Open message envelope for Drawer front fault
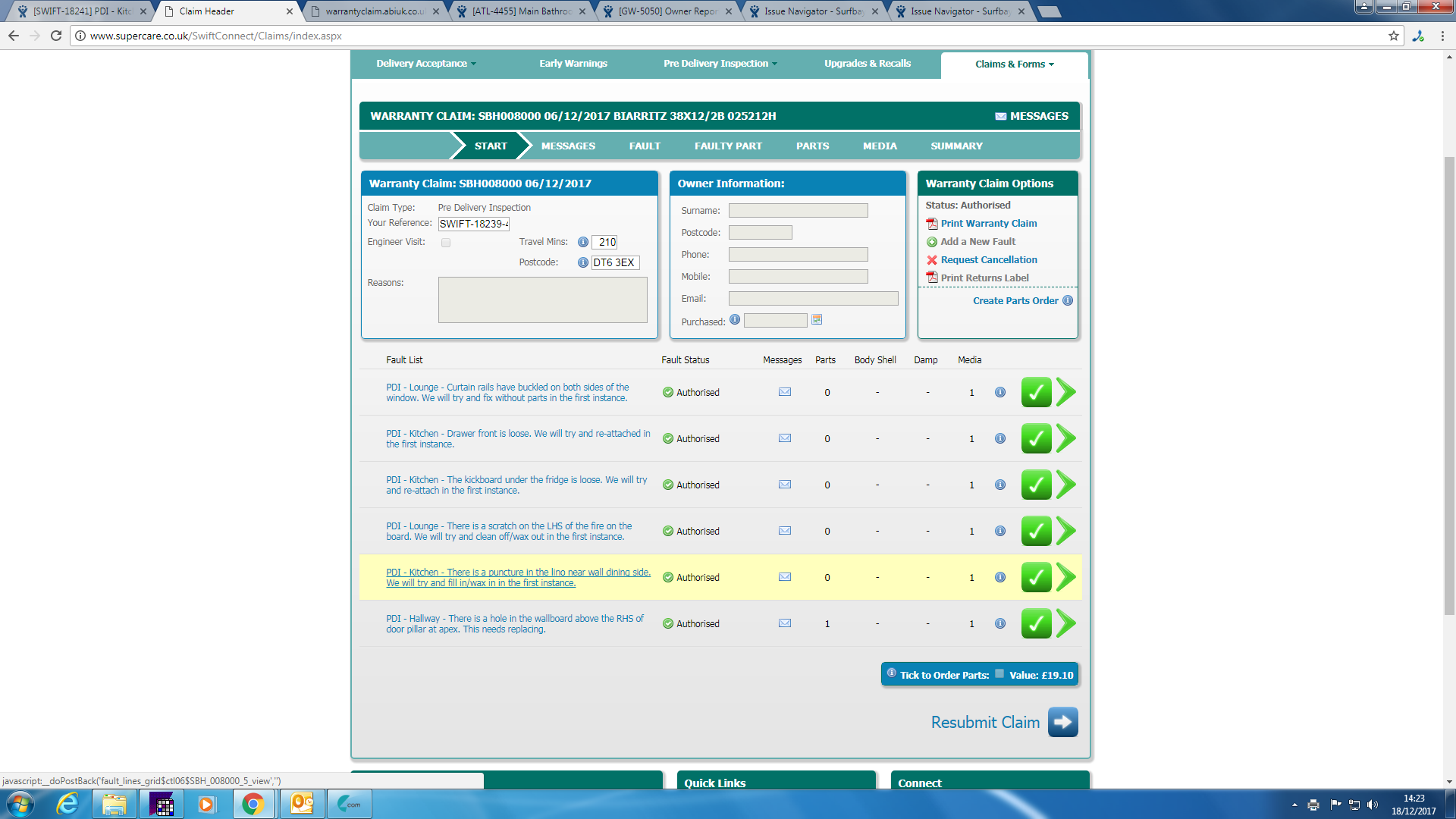1456x819 pixels. [785, 438]
